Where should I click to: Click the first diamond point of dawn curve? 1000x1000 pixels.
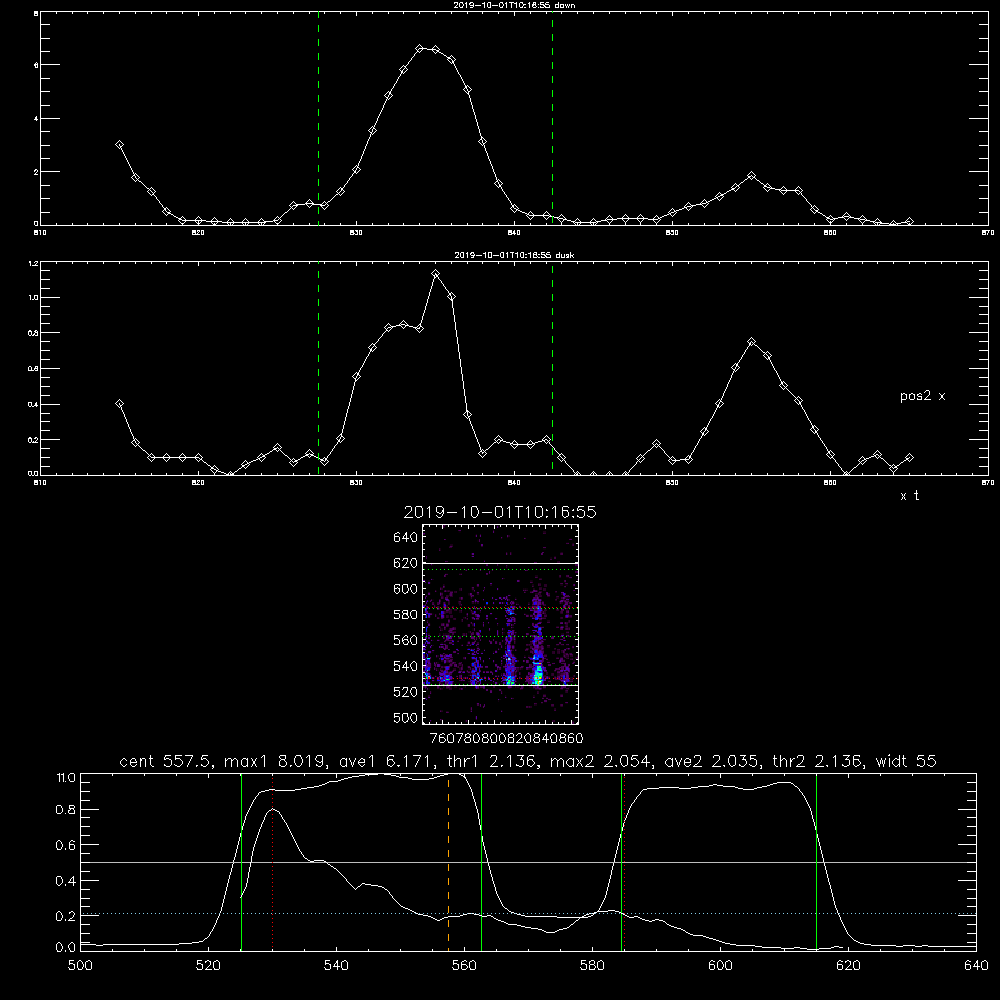119,145
